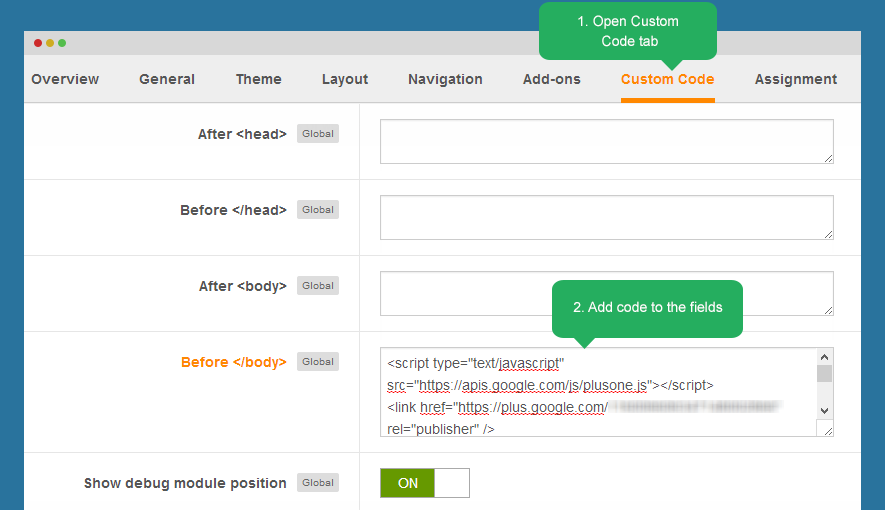Switch to the General tab
The height and width of the screenshot is (510, 885).
click(167, 79)
